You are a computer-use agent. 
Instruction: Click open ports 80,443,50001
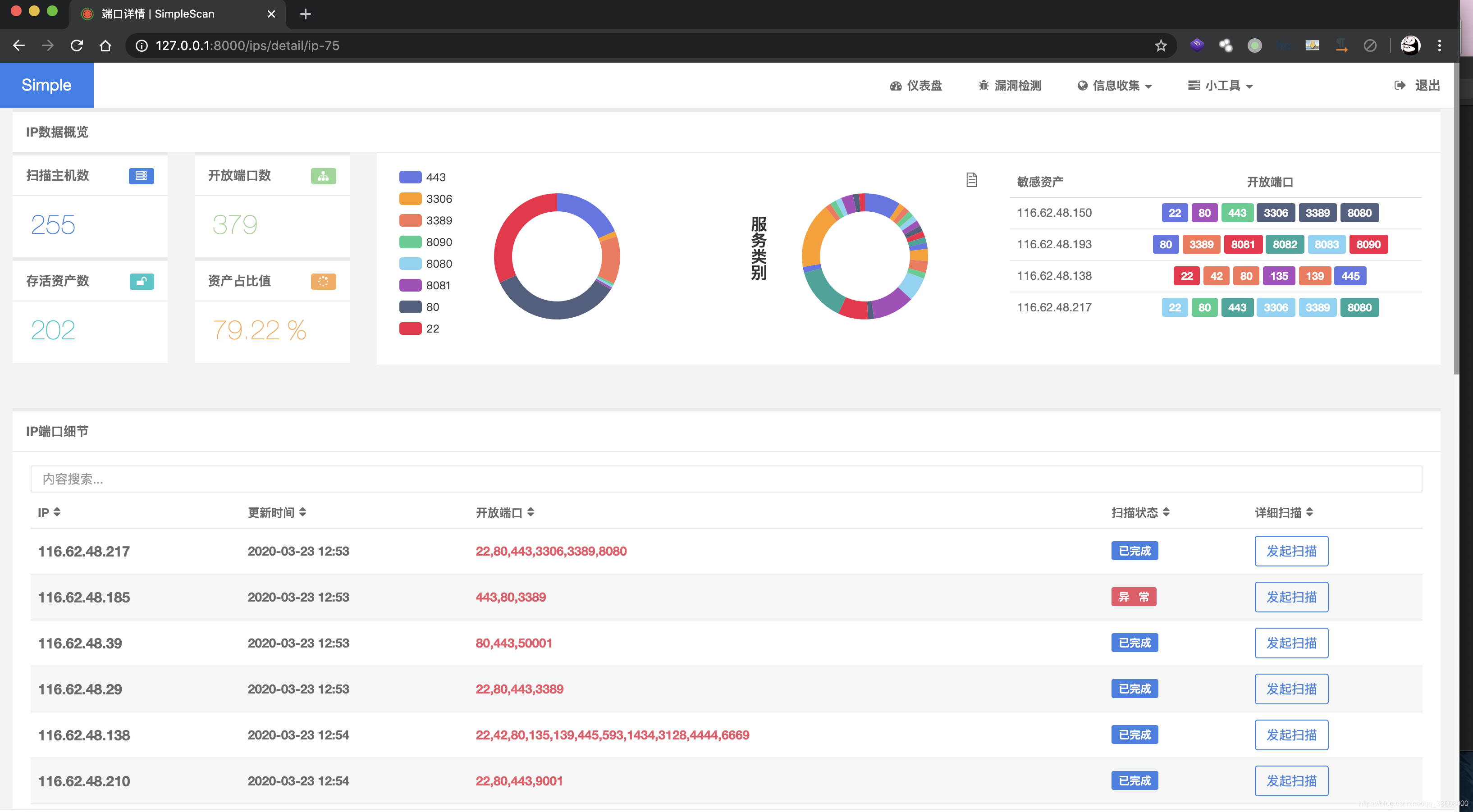click(513, 643)
